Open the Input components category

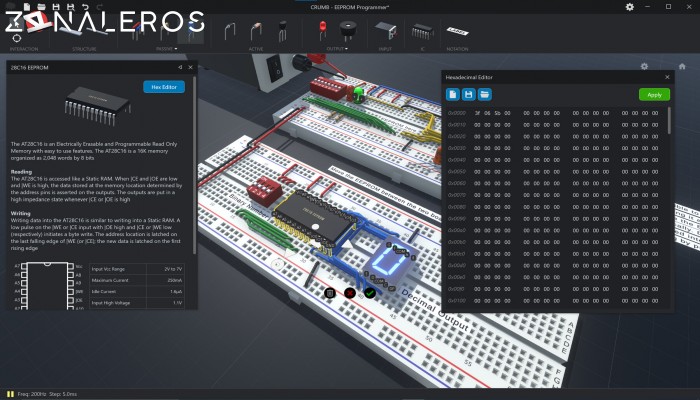coord(385,49)
